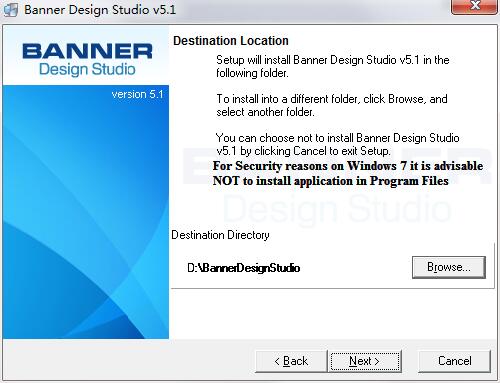Return to previous step with Back
This screenshot has width=500, height=383.
pos(291,361)
